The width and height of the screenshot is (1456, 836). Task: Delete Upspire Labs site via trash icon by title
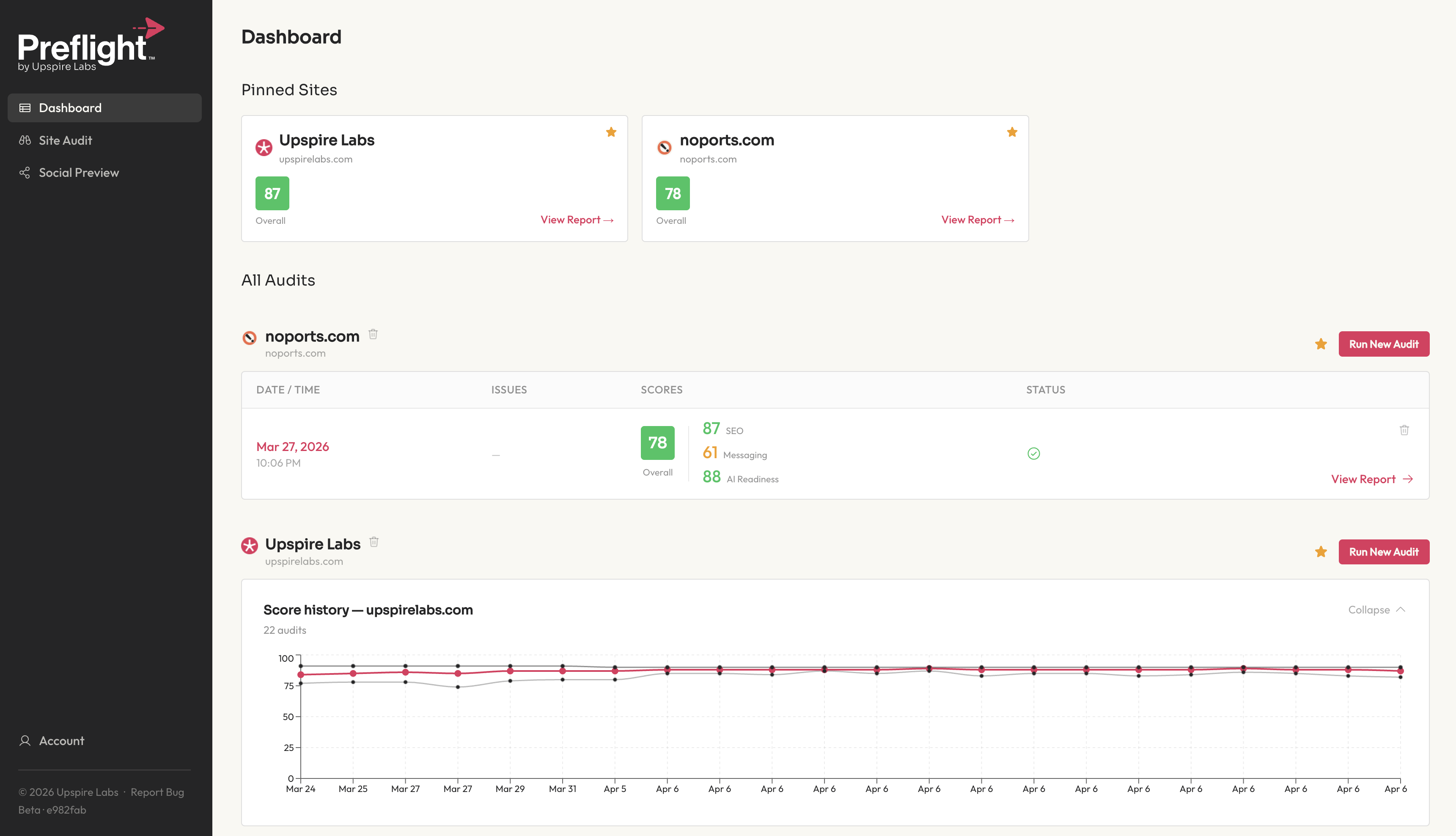point(374,542)
